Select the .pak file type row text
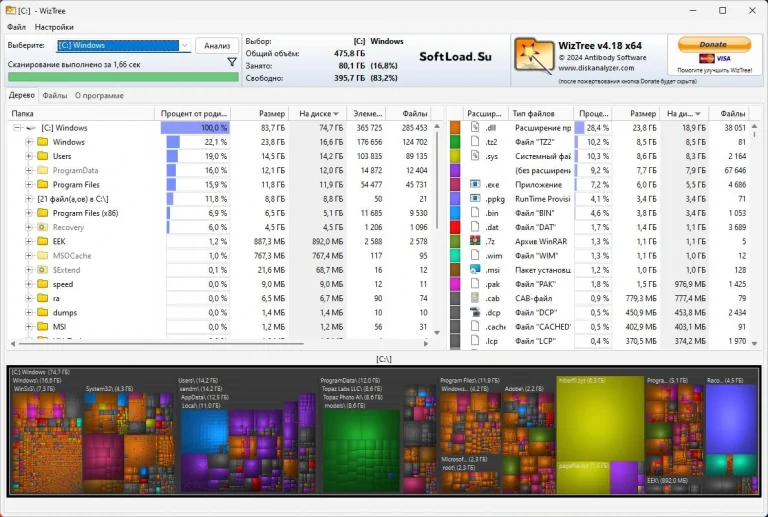768x517 pixels. [x=492, y=284]
